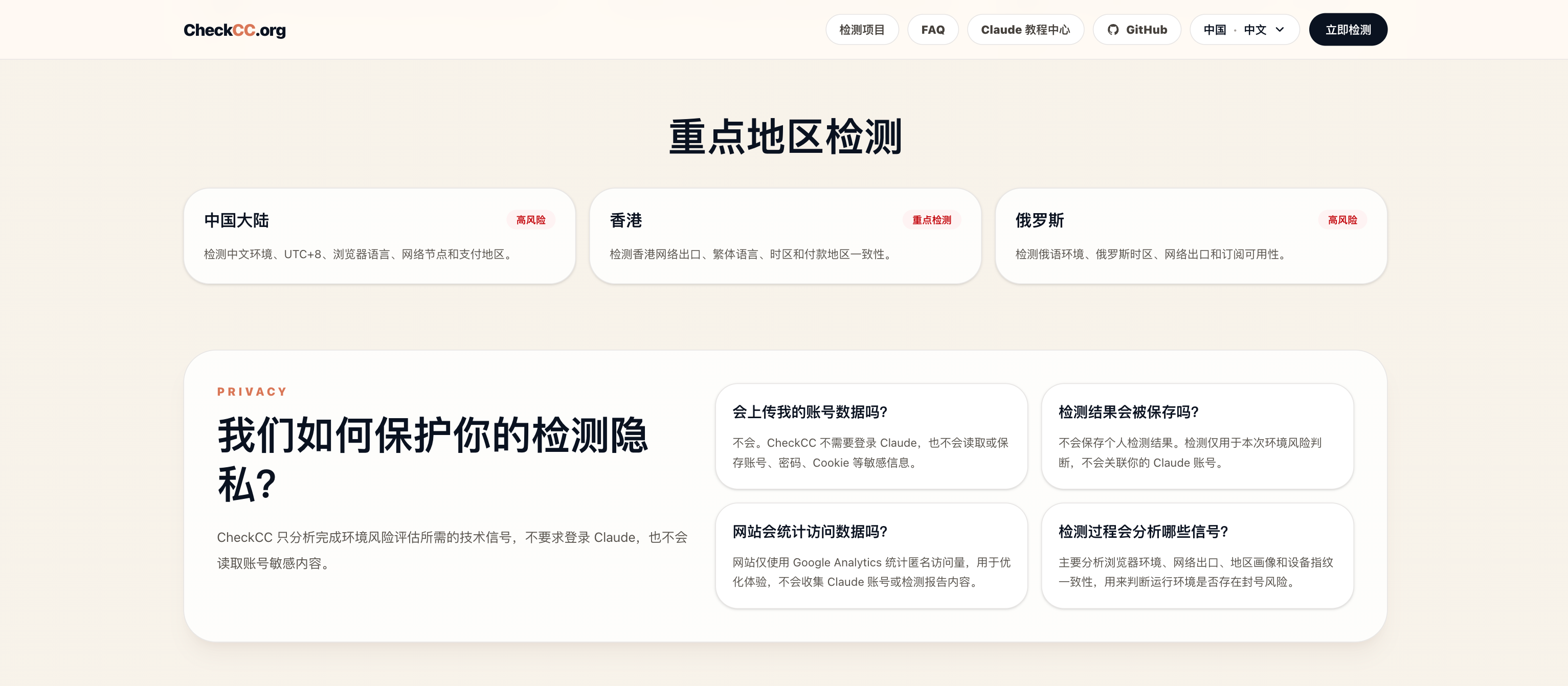
Task: Click the 高风险 badge on 俄罗斯 card
Action: tap(1342, 220)
